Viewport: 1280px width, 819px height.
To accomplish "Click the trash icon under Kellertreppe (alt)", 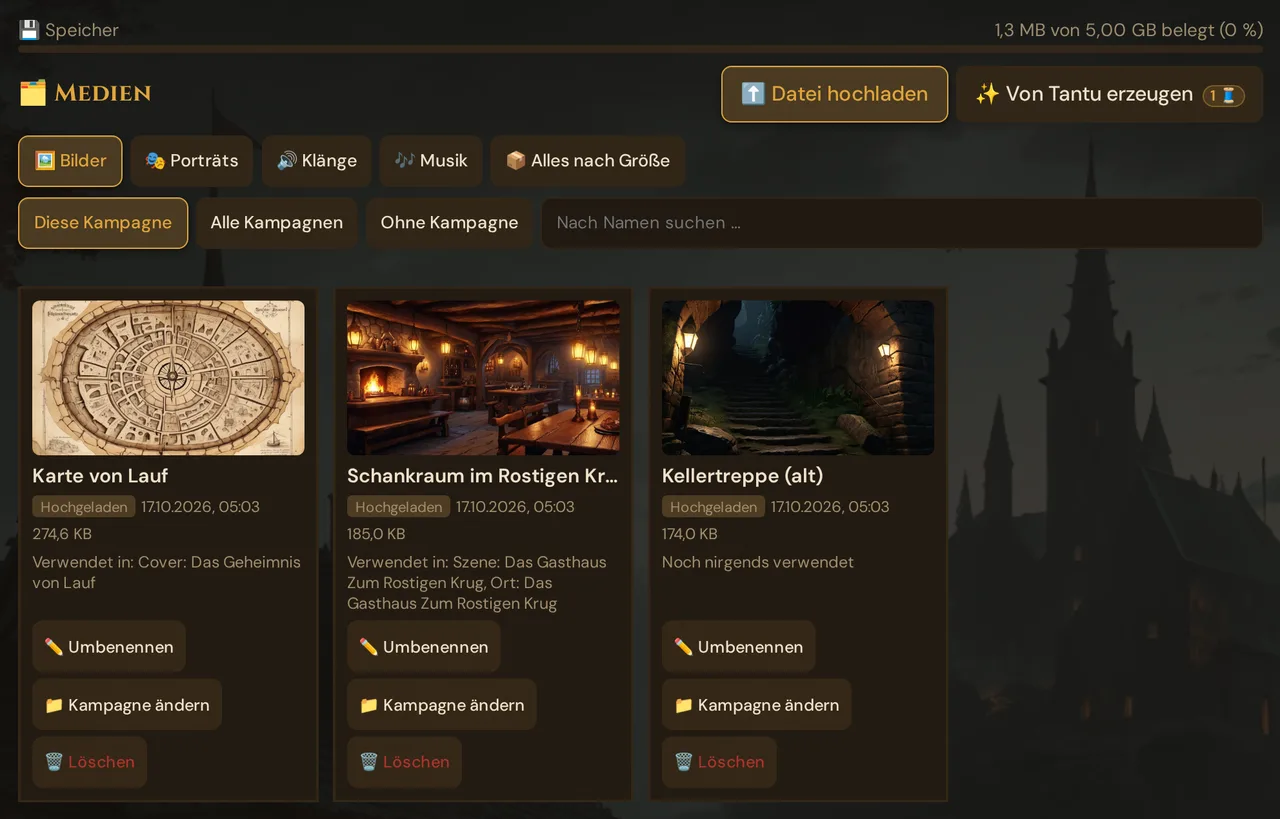I will point(684,762).
